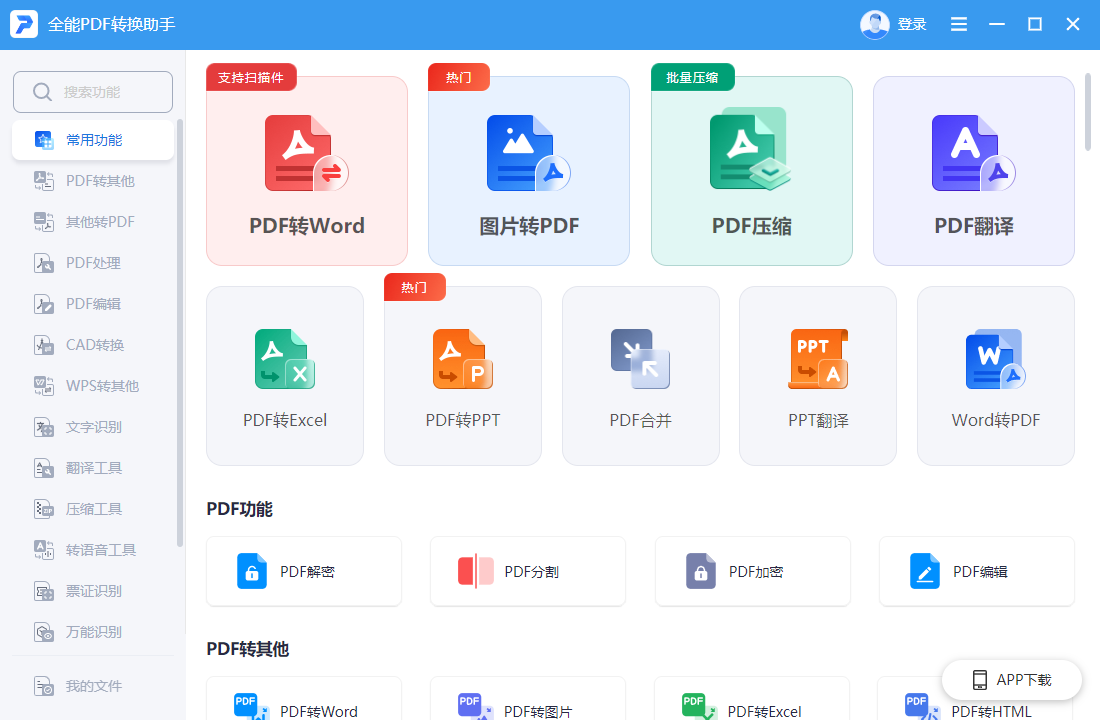Launch Word转PDF tool icon
Viewport: 1100px width, 720px height.
pos(995,359)
